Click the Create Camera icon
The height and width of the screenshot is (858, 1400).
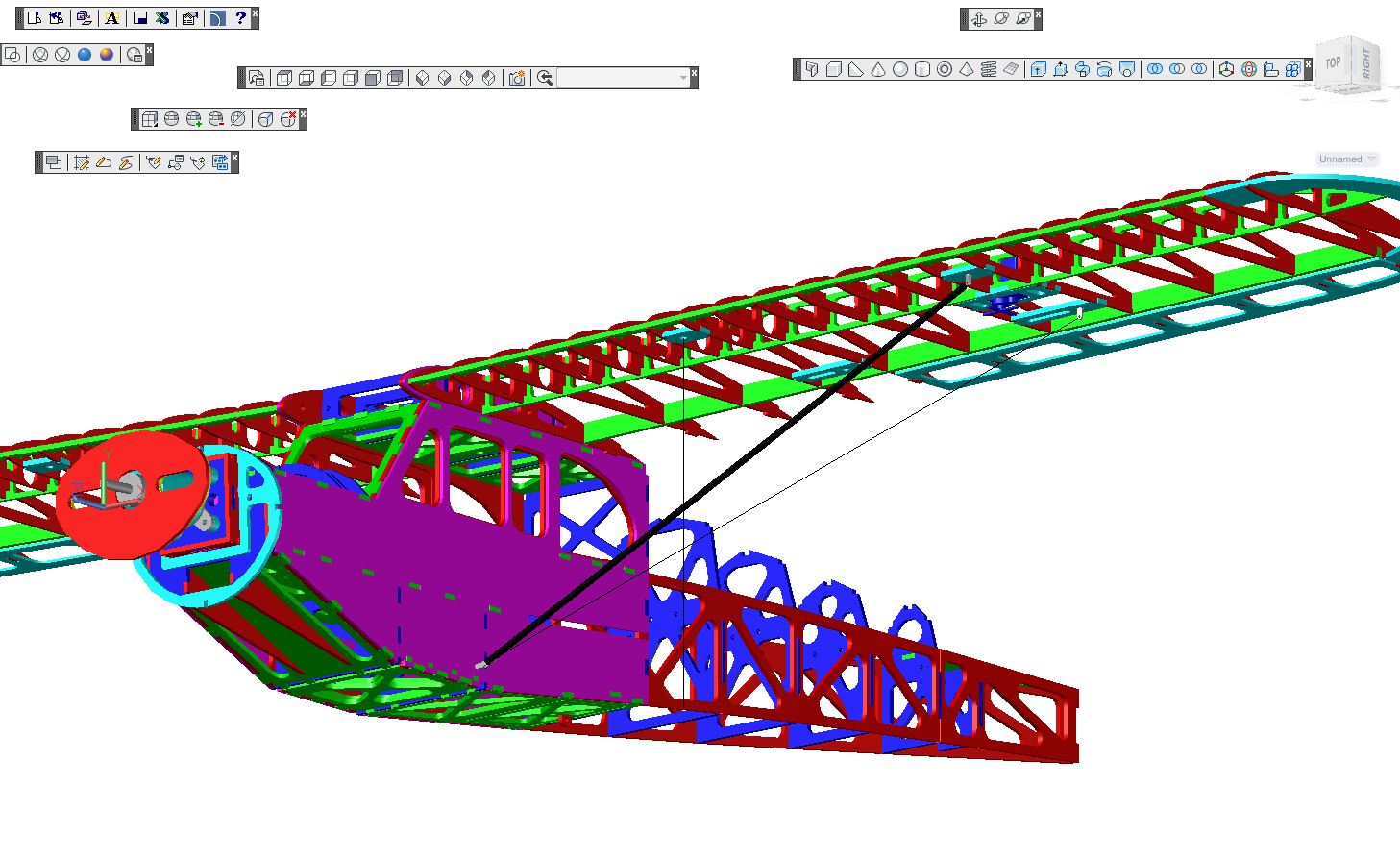click(x=517, y=79)
